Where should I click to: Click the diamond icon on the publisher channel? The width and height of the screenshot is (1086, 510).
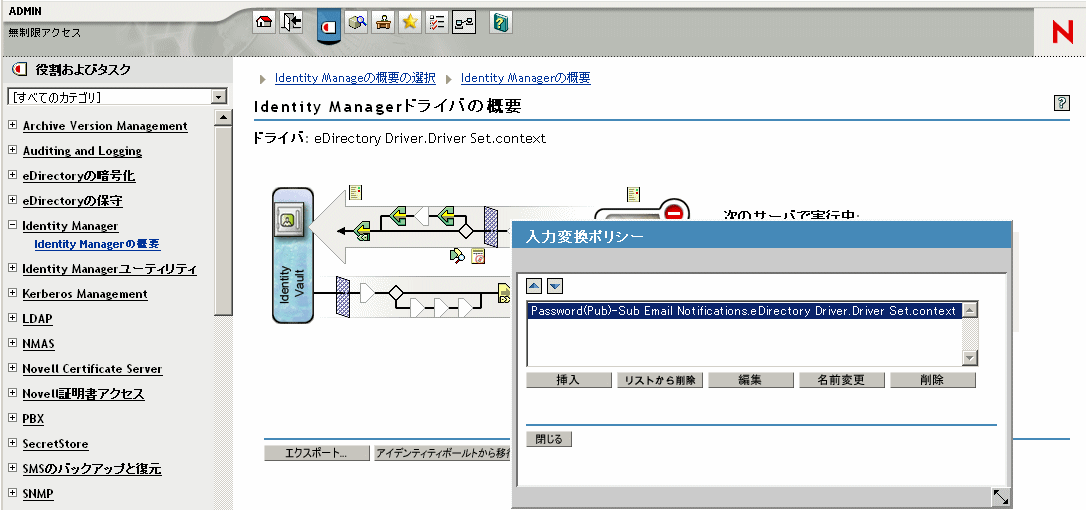(467, 229)
